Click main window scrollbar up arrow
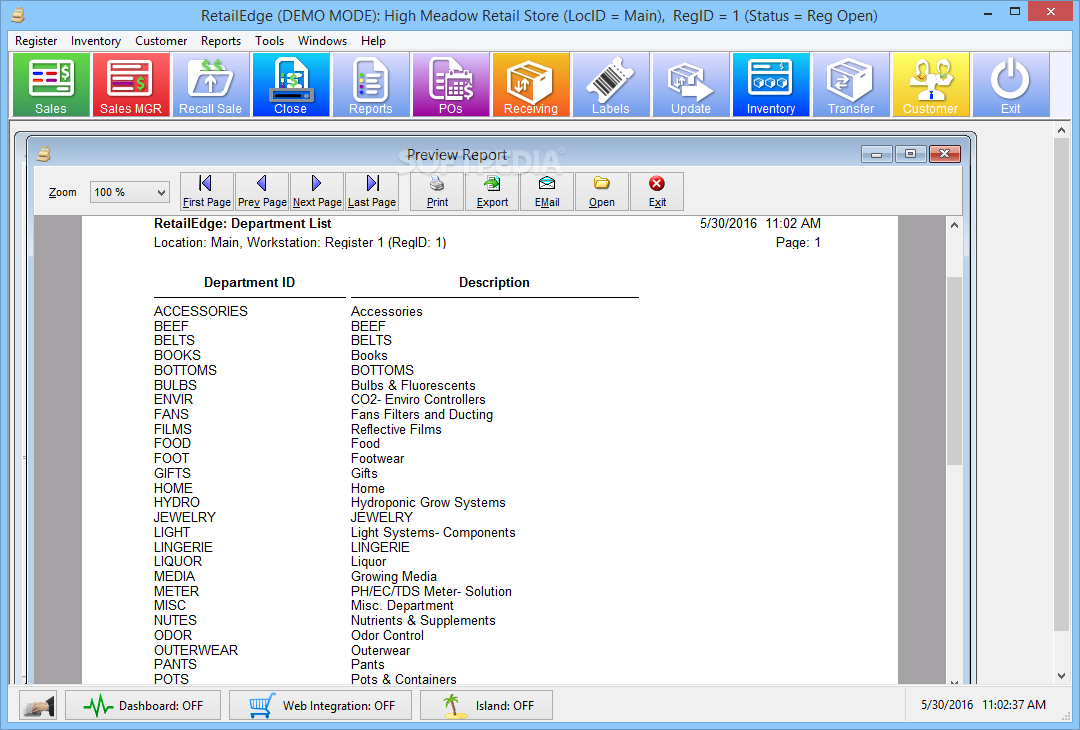The height and width of the screenshot is (730, 1080). 1061,130
